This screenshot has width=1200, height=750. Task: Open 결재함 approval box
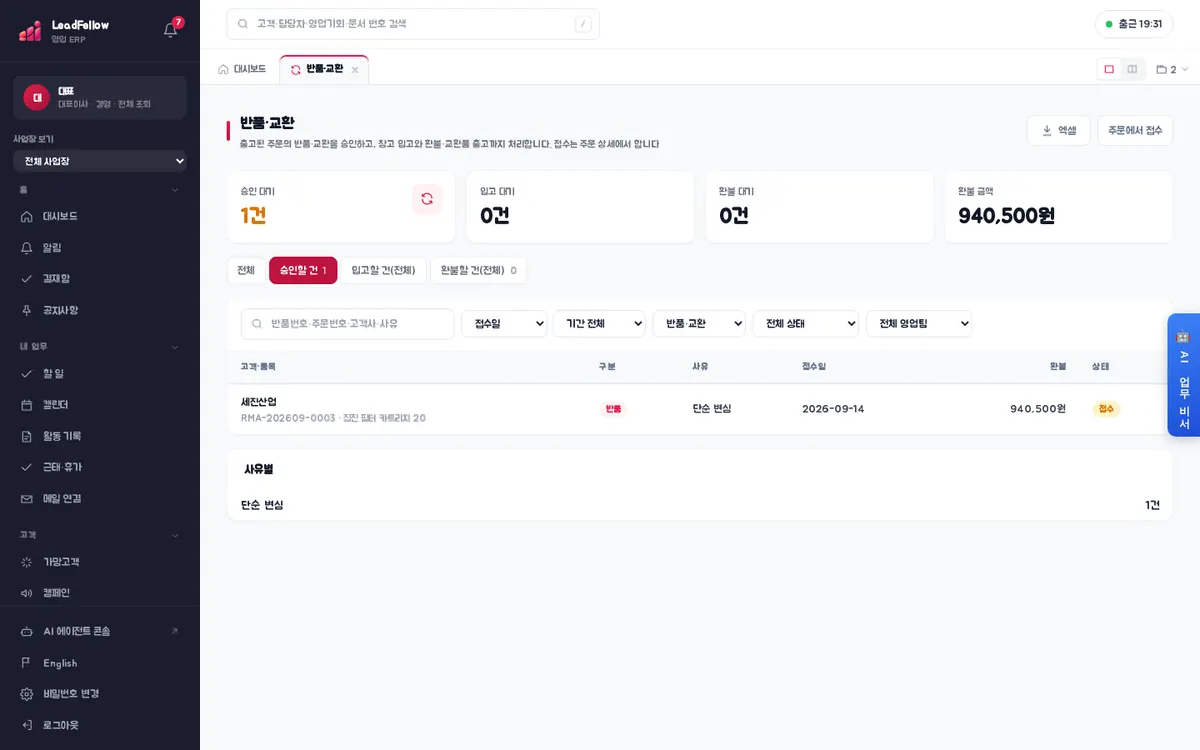point(100,278)
